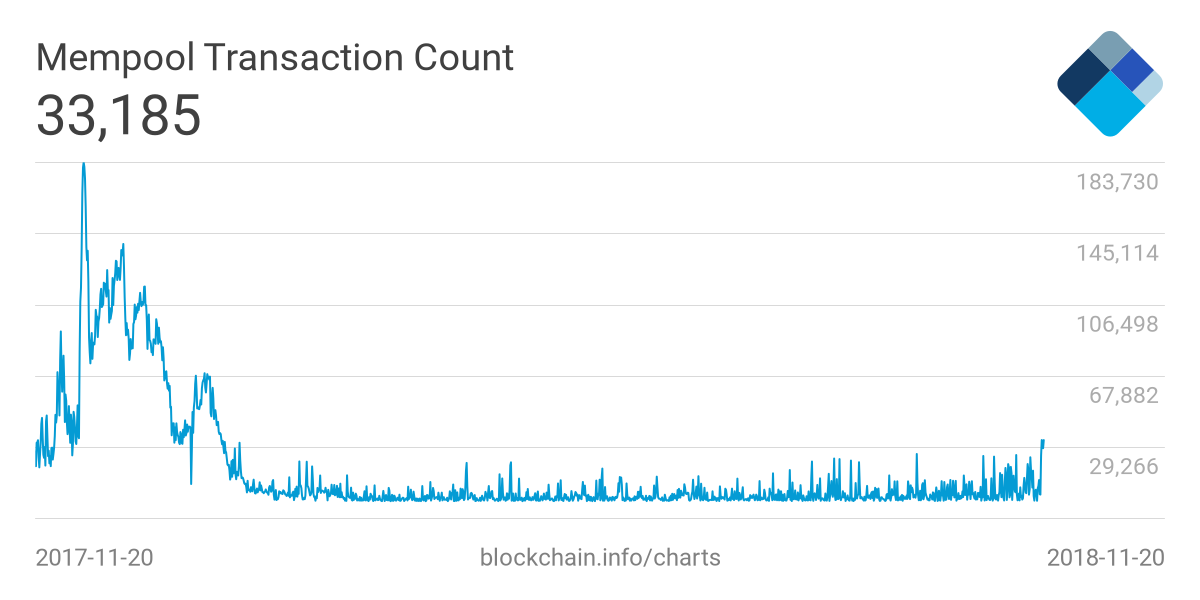Viewport: 1200px width, 600px height.
Task: Click the royal blue segment of the logo
Action: click(x=1132, y=69)
